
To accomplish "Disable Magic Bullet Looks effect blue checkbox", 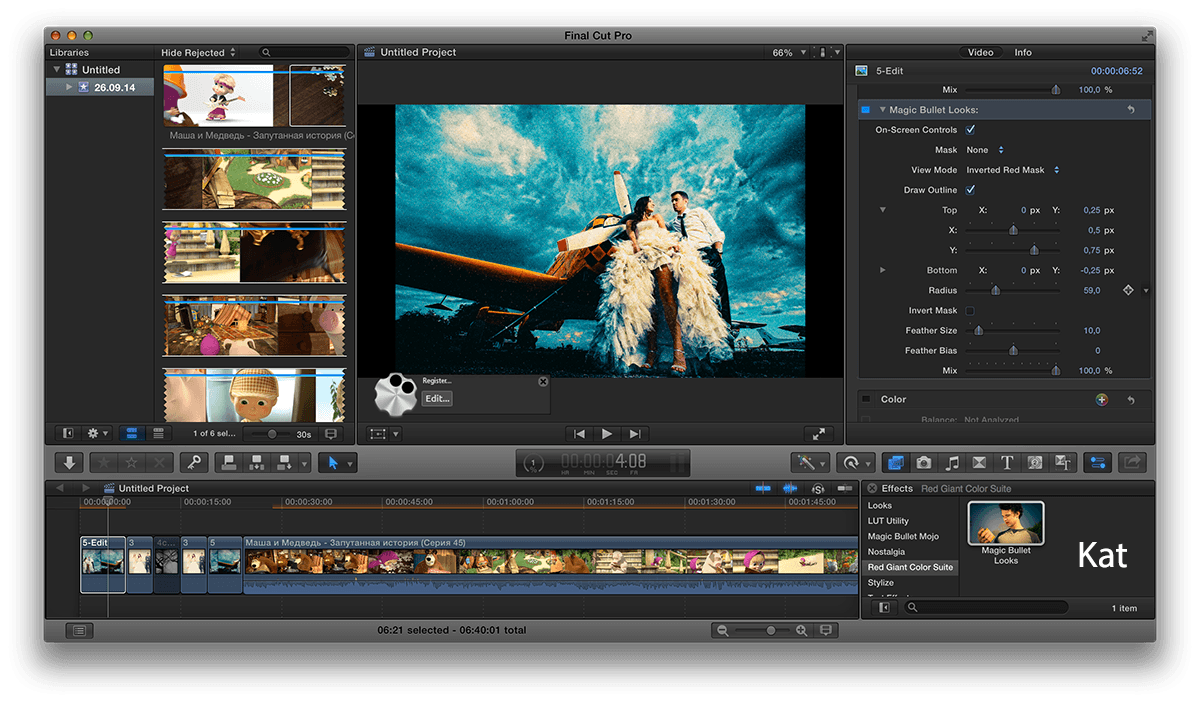I will click(866, 110).
